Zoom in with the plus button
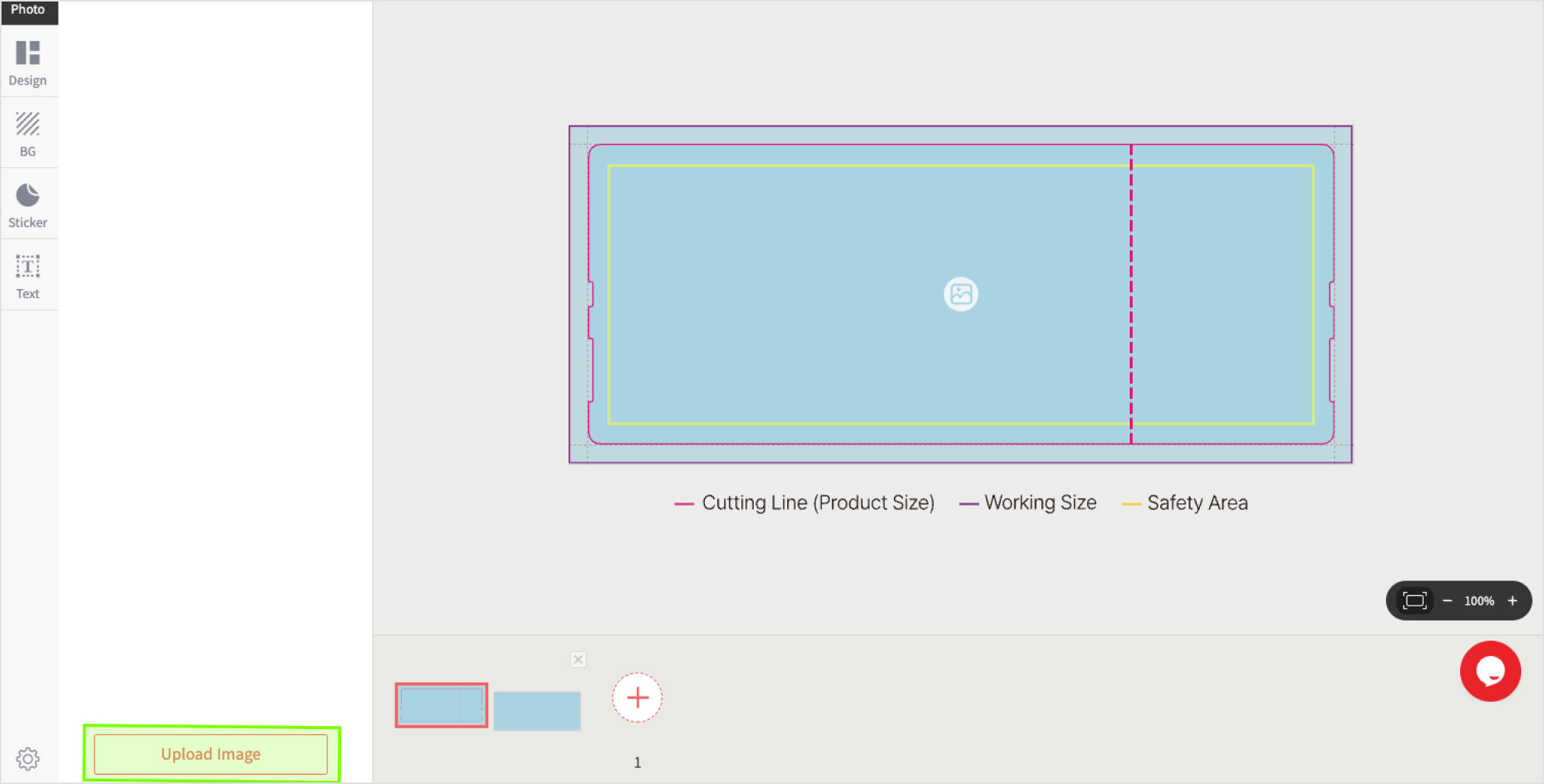The width and height of the screenshot is (1544, 784). pyautogui.click(x=1512, y=601)
